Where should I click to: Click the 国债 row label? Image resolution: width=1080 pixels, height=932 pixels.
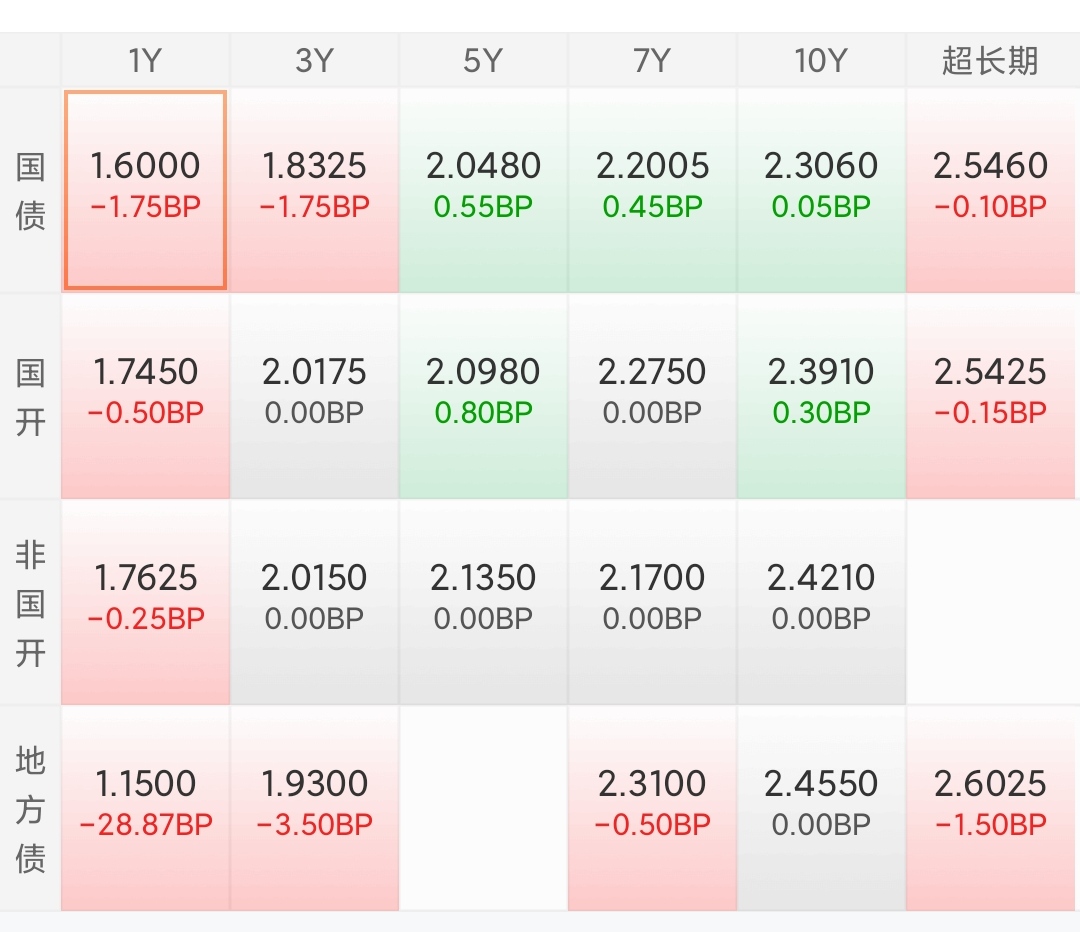click(30, 191)
